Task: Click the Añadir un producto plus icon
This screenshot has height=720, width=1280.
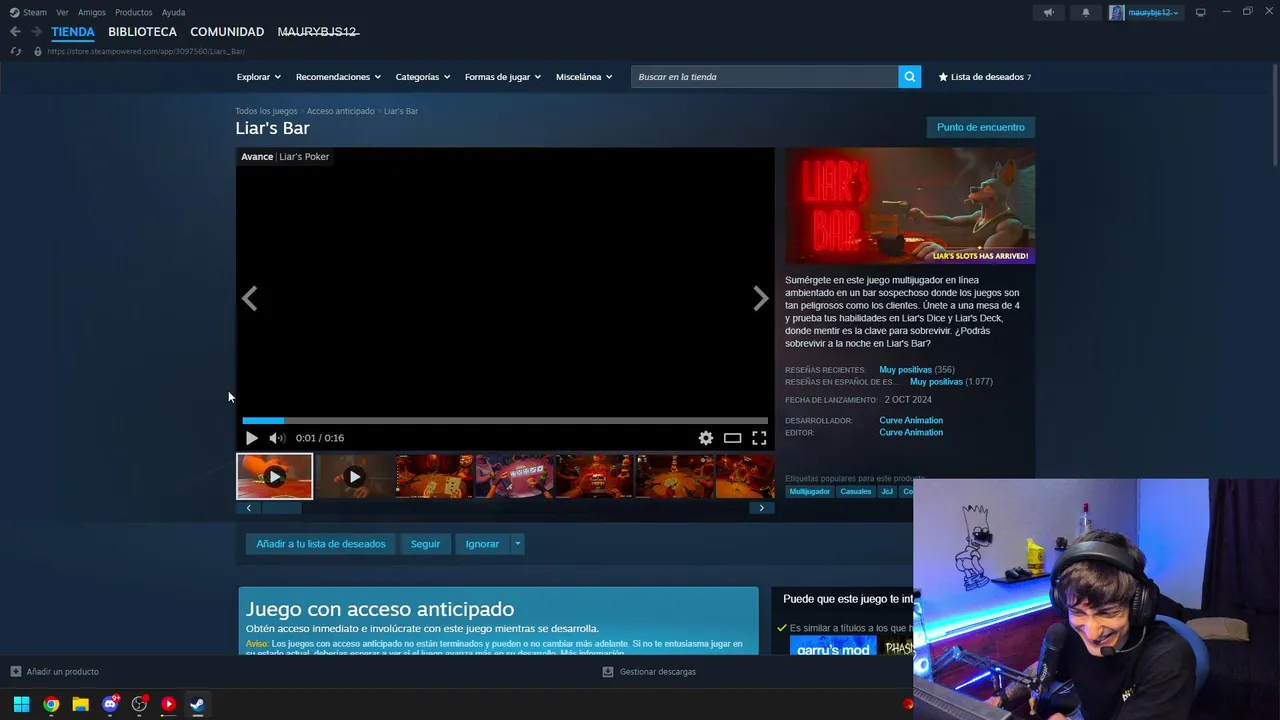Action: pyautogui.click(x=15, y=672)
